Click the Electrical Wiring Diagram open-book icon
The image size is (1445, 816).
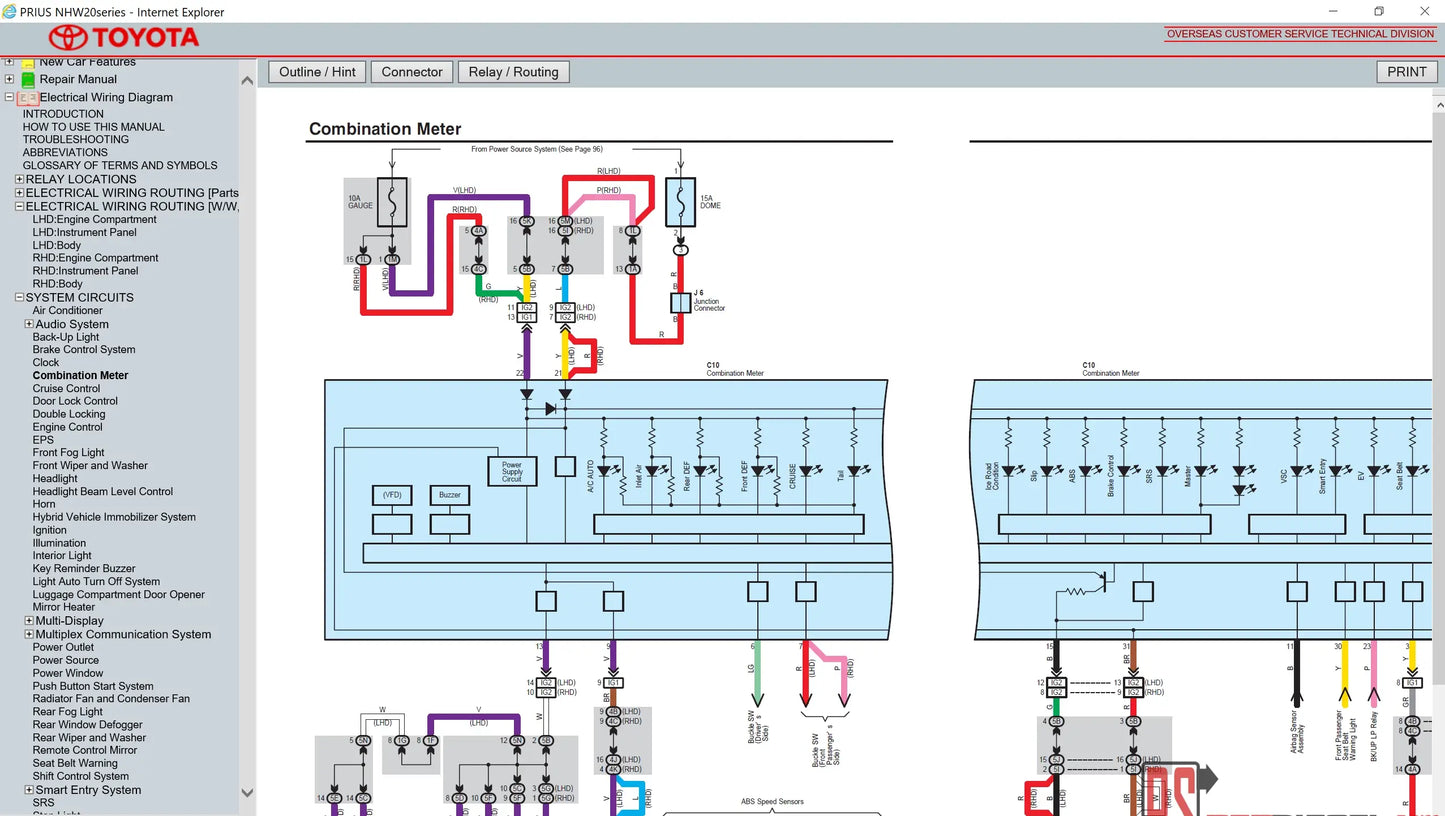tap(28, 98)
